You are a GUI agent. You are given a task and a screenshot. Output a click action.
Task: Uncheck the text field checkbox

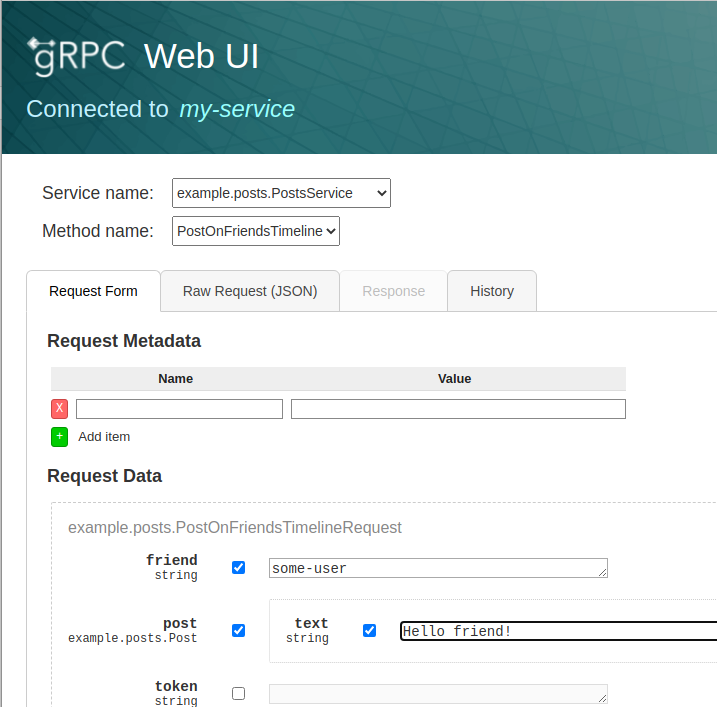click(x=369, y=631)
